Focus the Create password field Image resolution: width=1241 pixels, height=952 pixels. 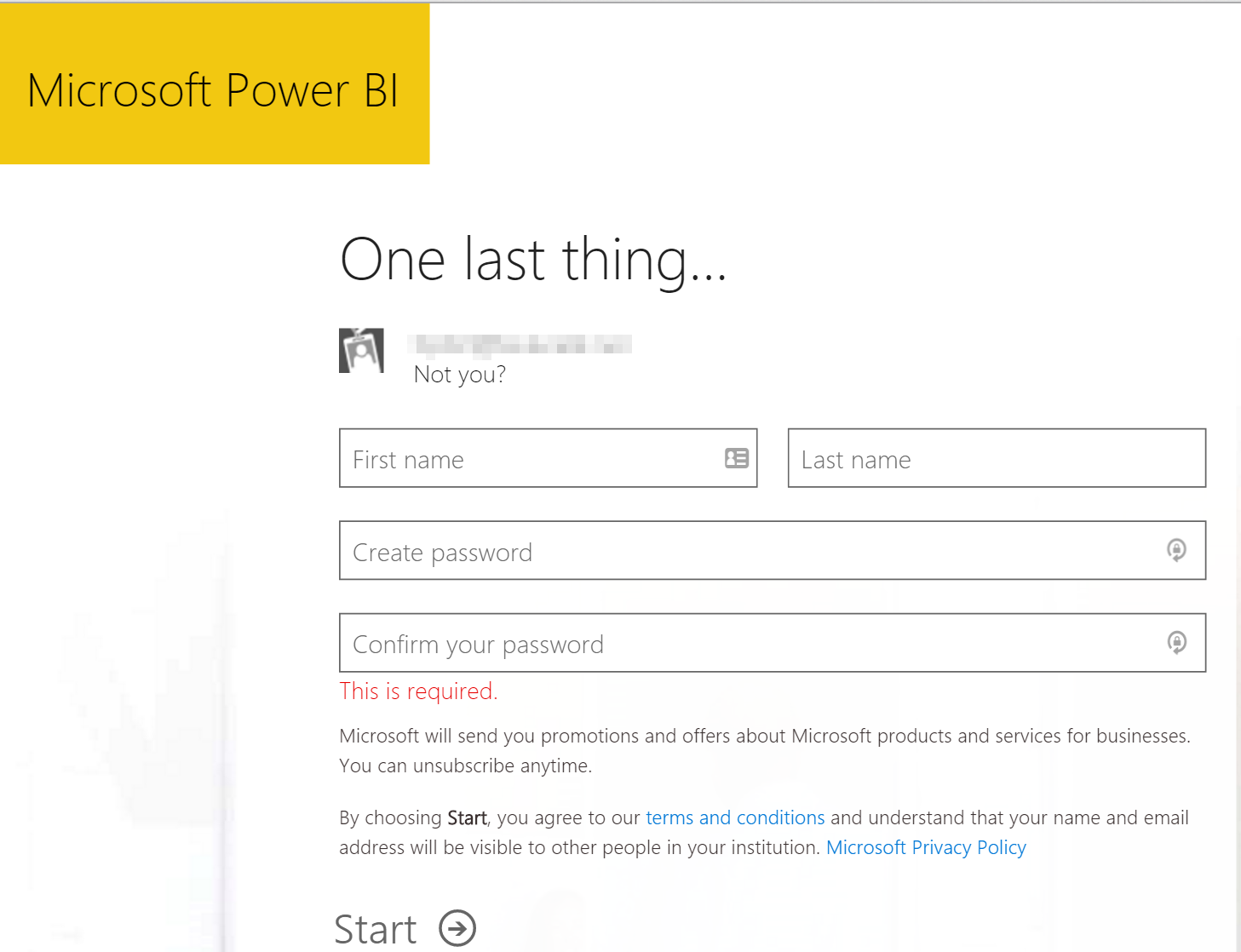(x=773, y=550)
